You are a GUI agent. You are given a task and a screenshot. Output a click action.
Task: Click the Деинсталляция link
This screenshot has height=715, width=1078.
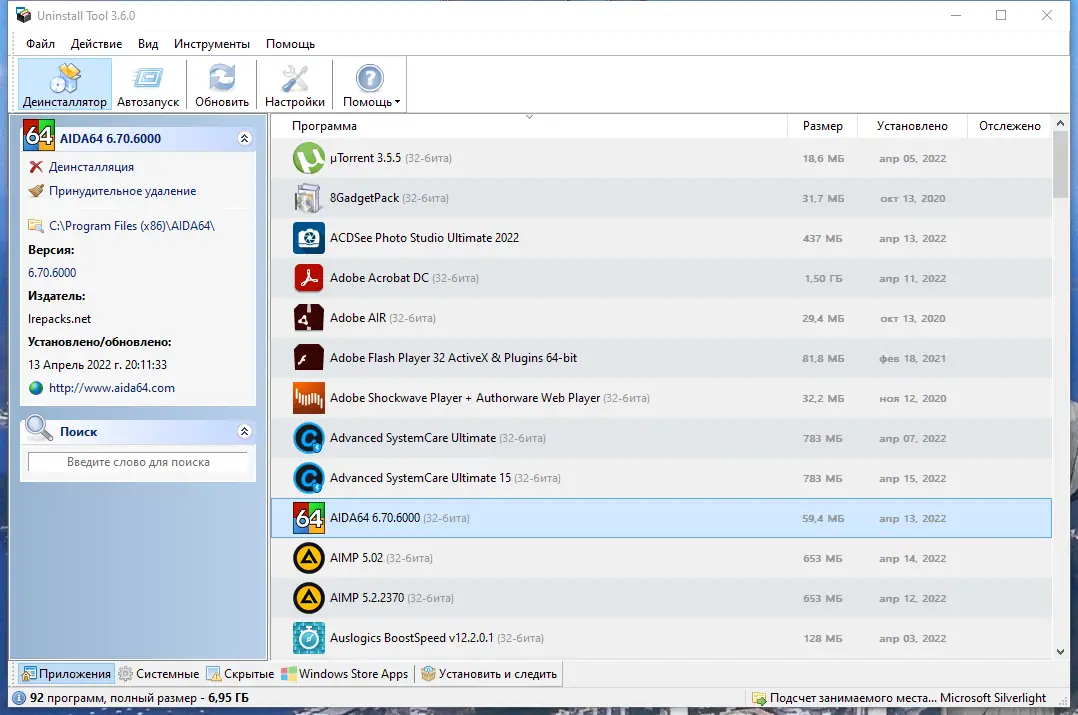[x=91, y=167]
